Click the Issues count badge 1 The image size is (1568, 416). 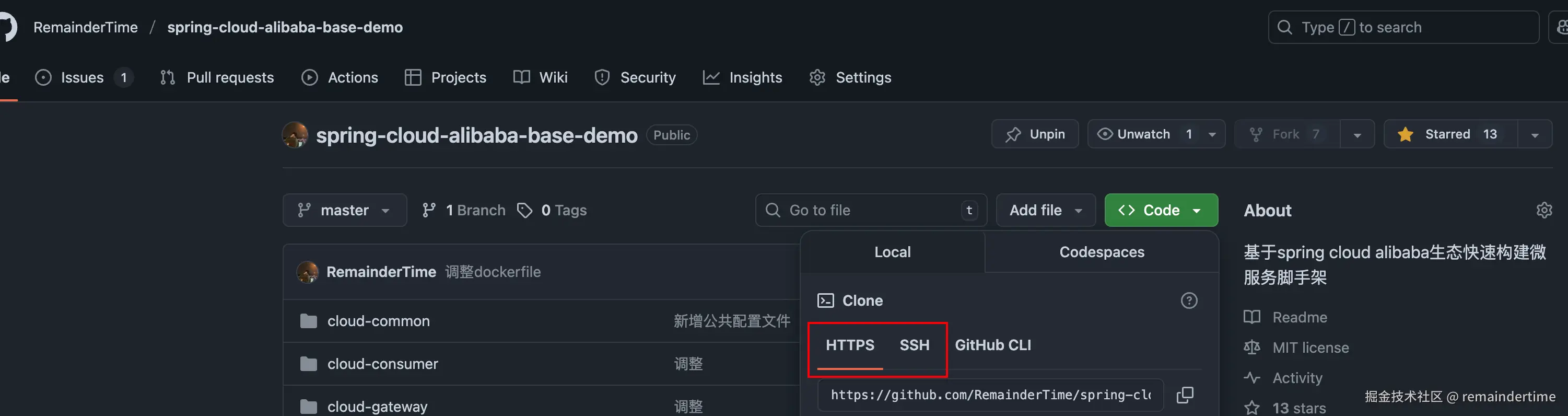[124, 77]
